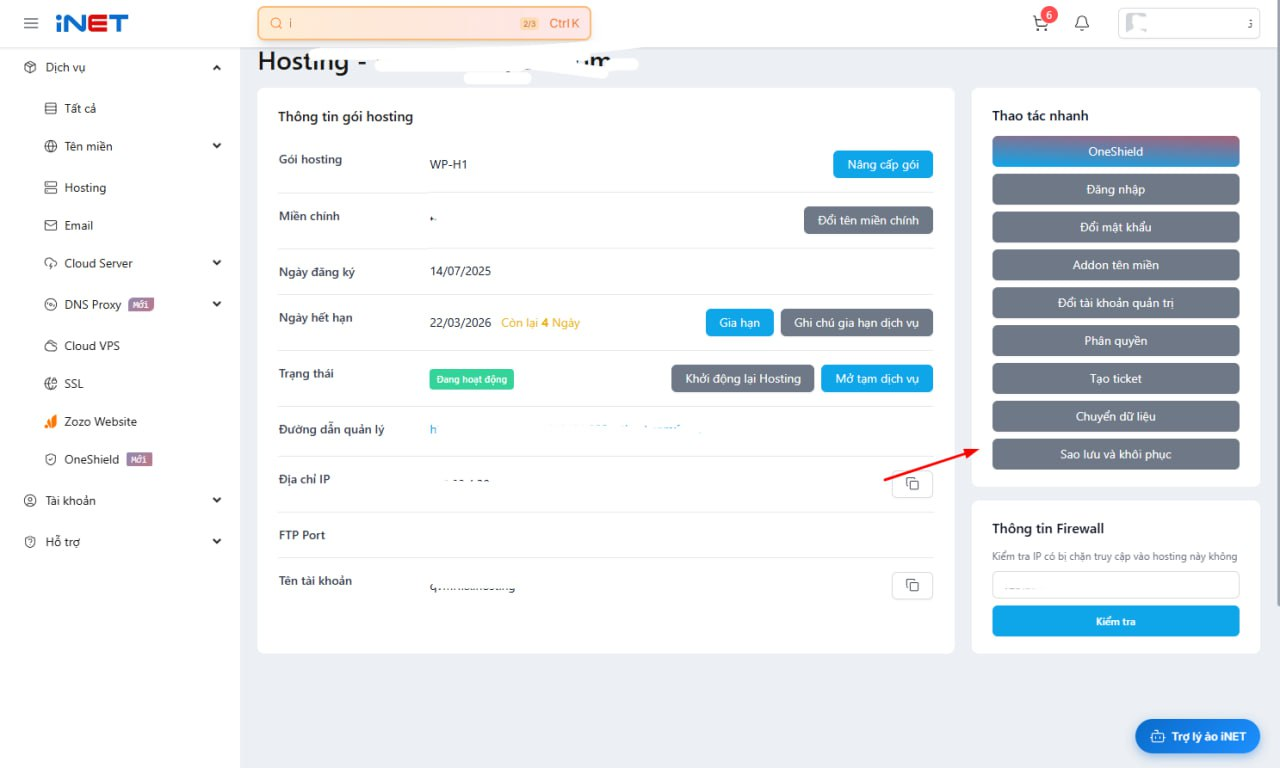Click the Tài khoản user icon
The width and height of the screenshot is (1280, 768).
(x=30, y=501)
